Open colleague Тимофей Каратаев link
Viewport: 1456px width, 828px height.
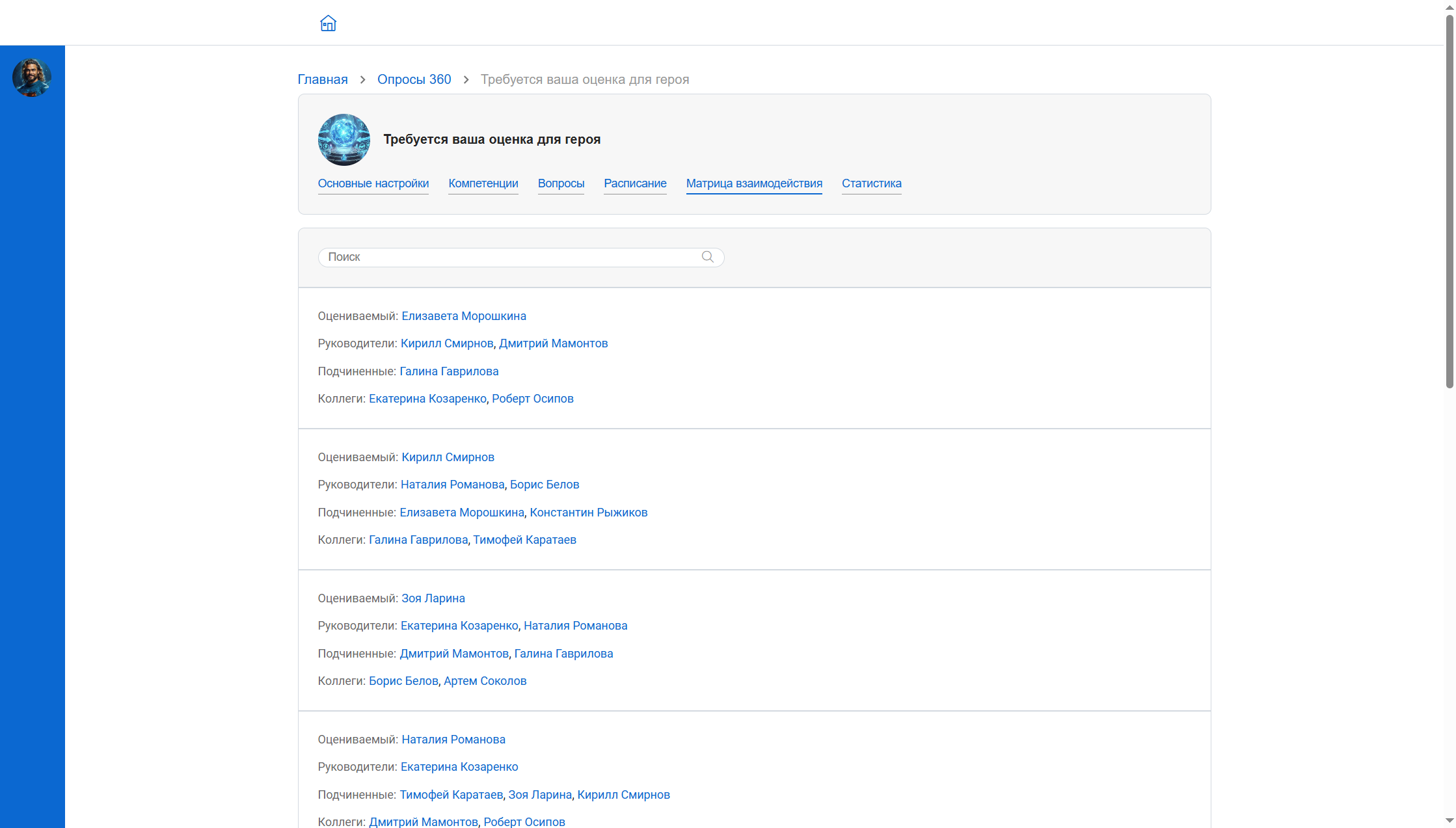pos(524,540)
